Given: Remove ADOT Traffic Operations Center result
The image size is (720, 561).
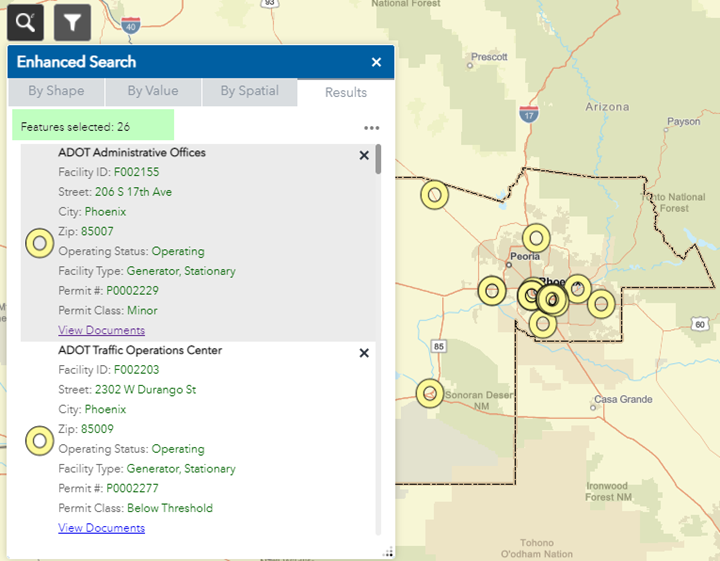Looking at the screenshot, I should pyautogui.click(x=364, y=353).
